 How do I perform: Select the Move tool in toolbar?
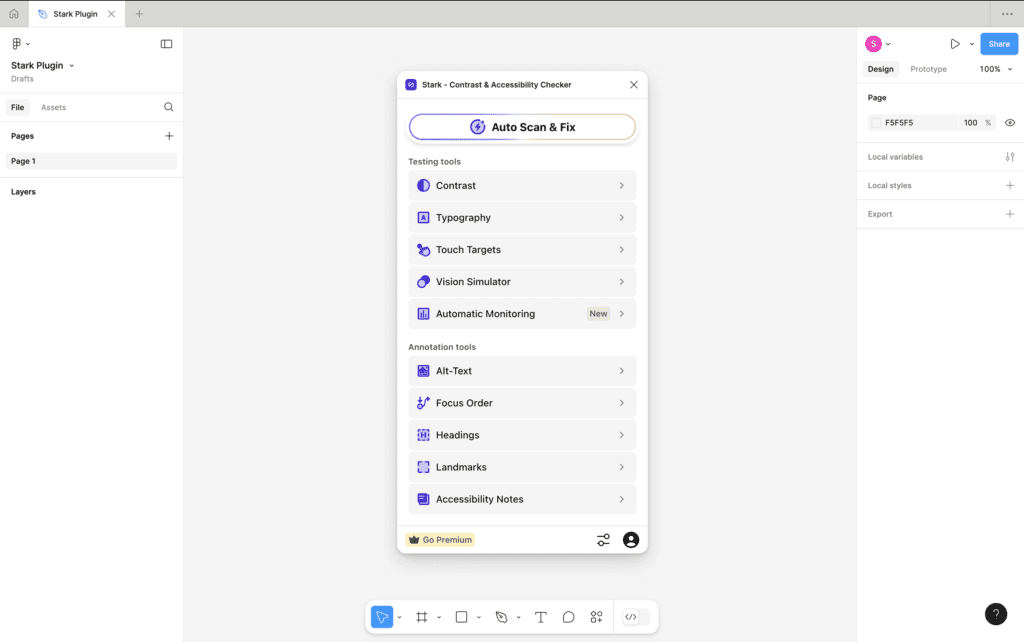[382, 617]
